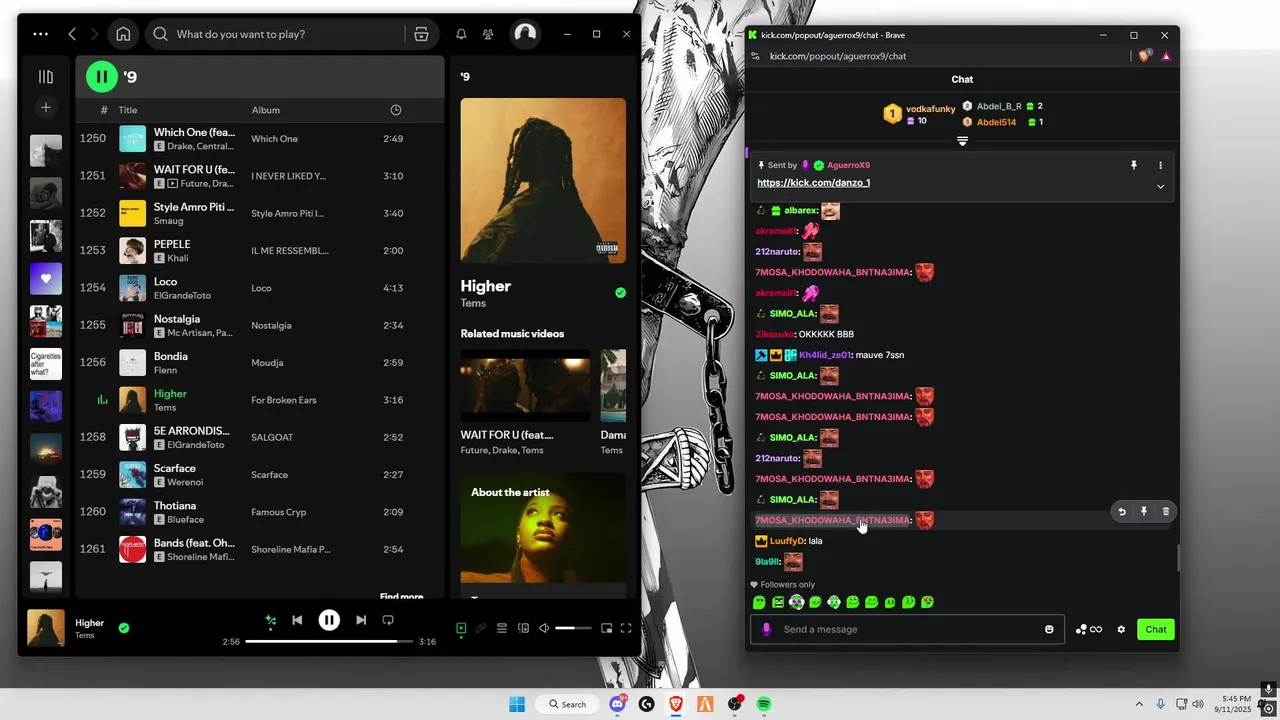Open the pinned message three-dot options

coord(1161,165)
